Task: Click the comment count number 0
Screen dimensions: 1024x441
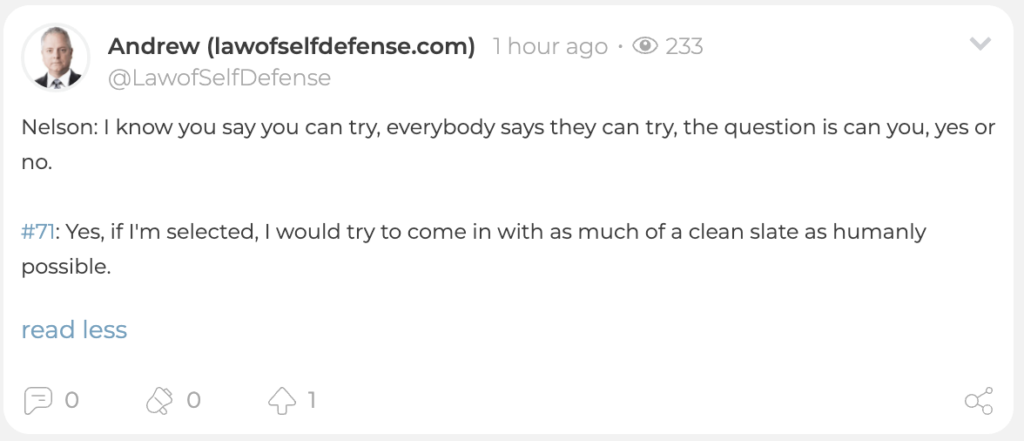Action: pyautogui.click(x=72, y=400)
